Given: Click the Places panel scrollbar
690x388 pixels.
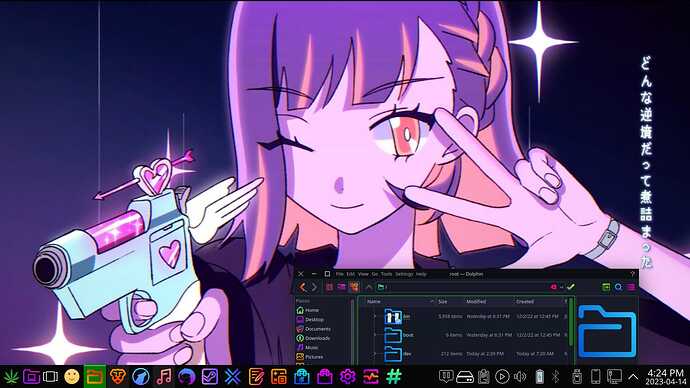Looking at the screenshot, I should [x=353, y=331].
